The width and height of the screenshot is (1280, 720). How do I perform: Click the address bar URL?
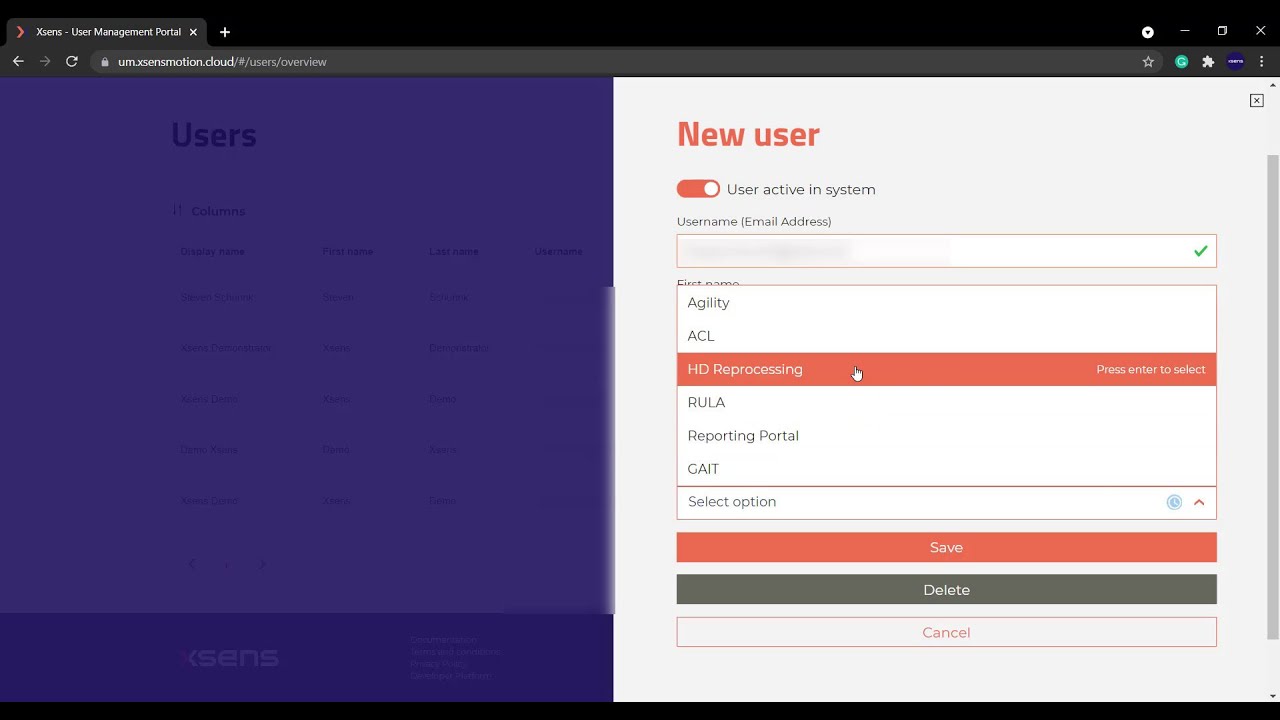click(222, 62)
